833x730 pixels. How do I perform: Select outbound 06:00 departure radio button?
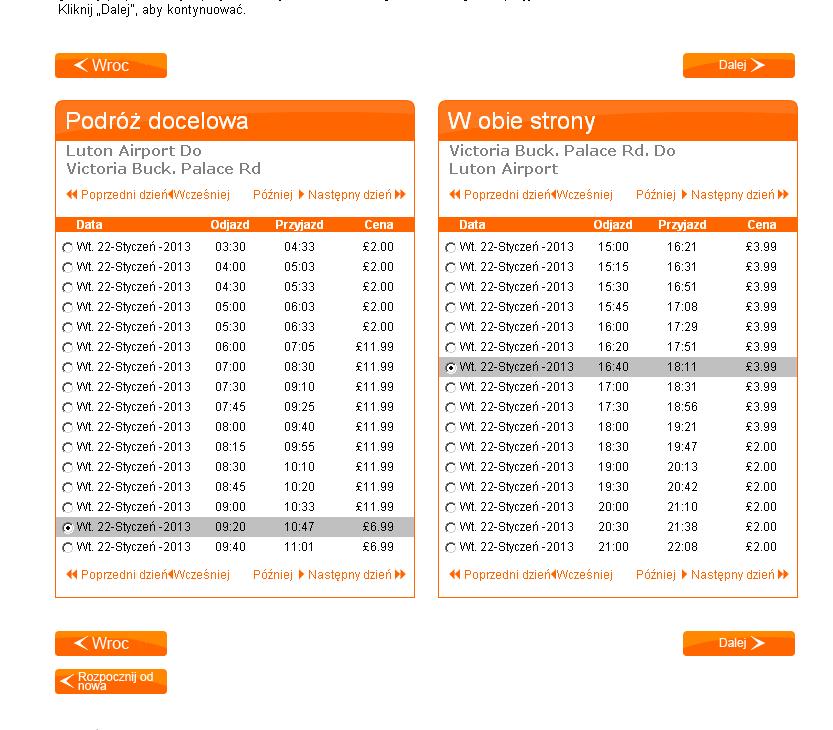click(67, 347)
